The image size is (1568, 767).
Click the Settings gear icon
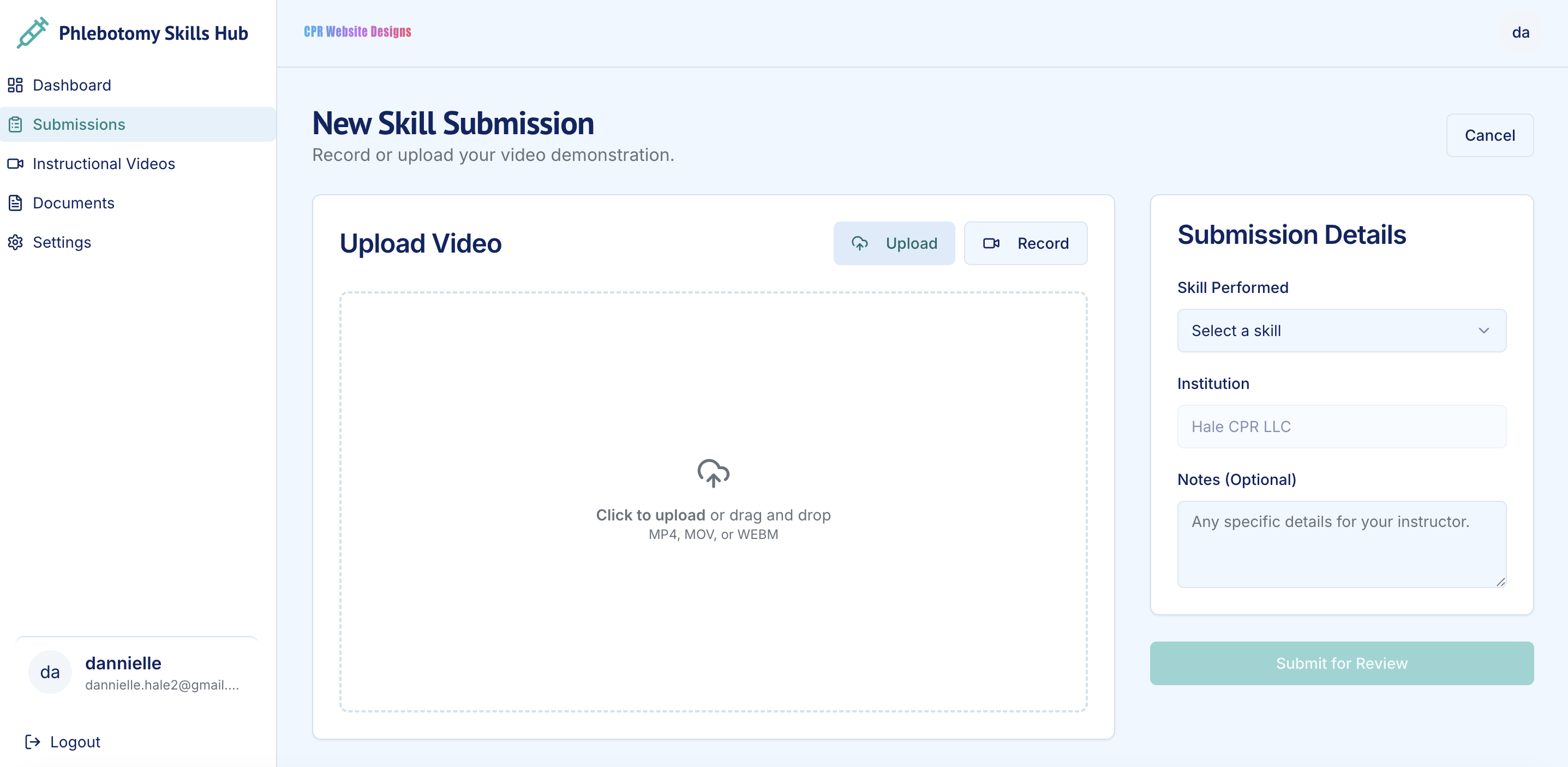15,242
